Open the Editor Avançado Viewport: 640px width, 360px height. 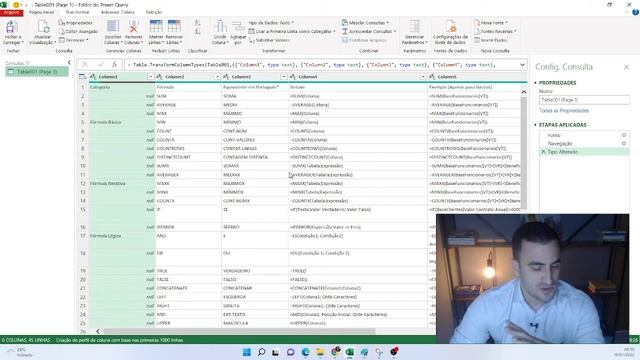coord(78,31)
